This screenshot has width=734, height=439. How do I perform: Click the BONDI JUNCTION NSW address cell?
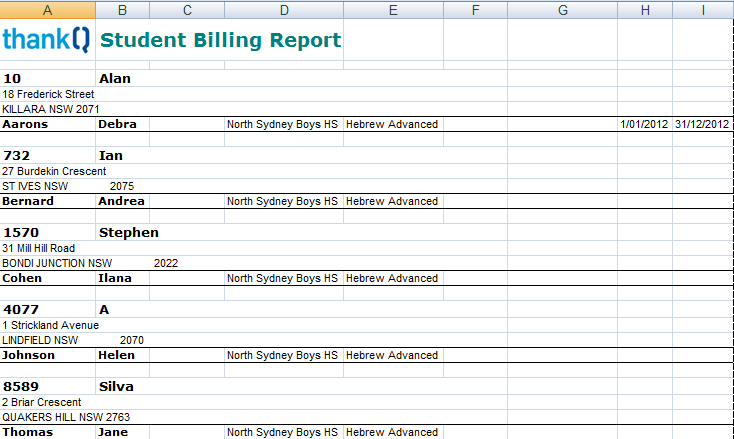click(57, 263)
